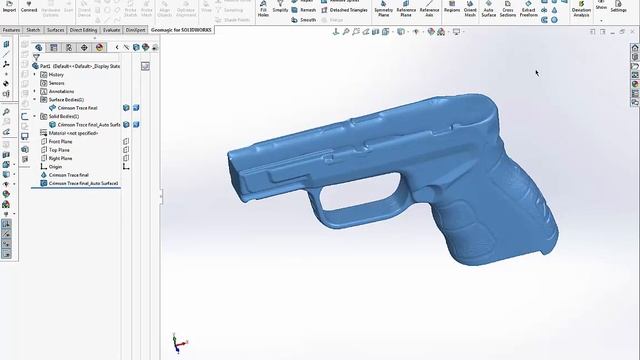
Task: Open the DimXpertManager crosshair tab
Action: point(84,47)
